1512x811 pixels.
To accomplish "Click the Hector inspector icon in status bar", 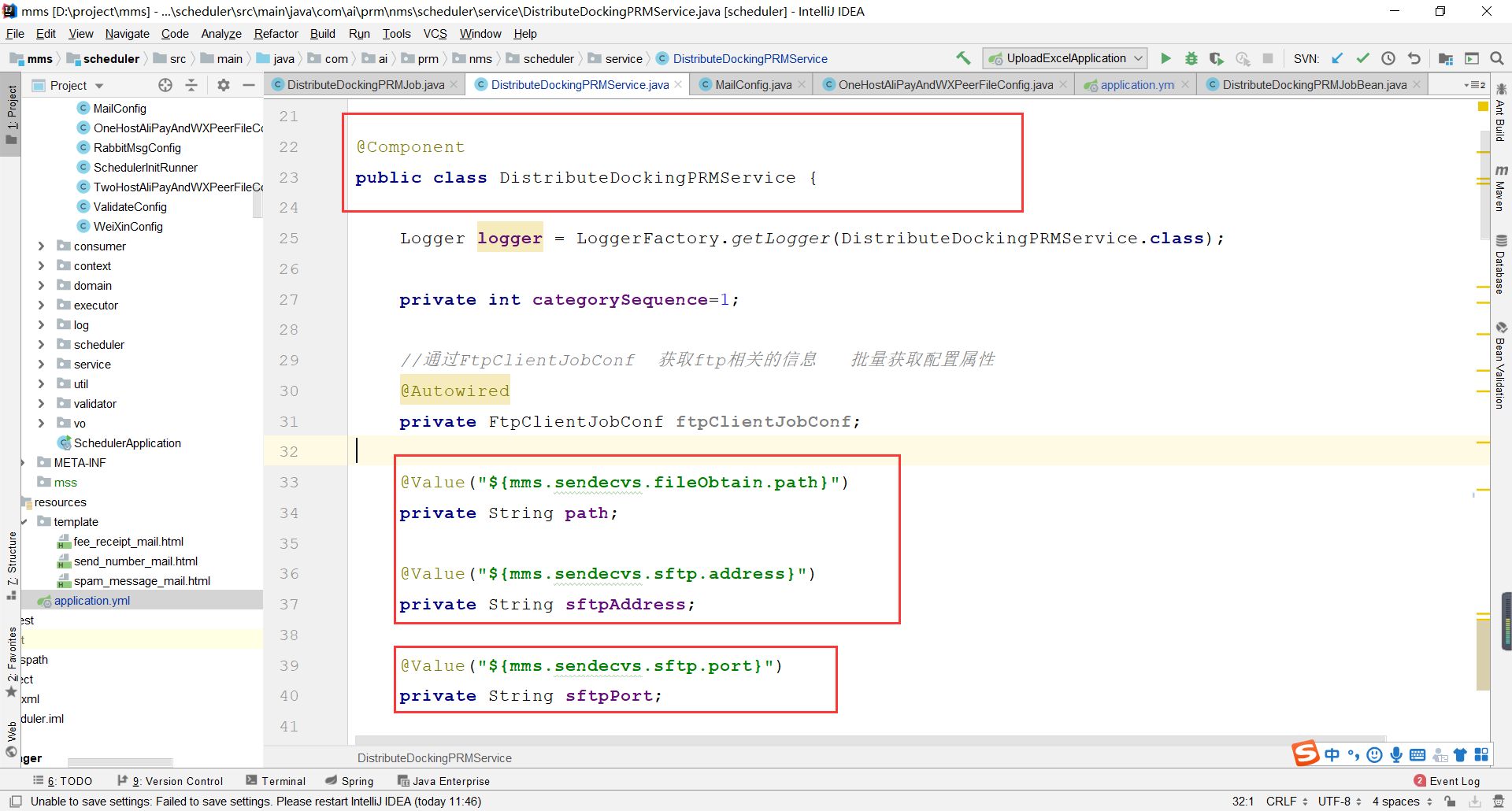I will click(1499, 802).
